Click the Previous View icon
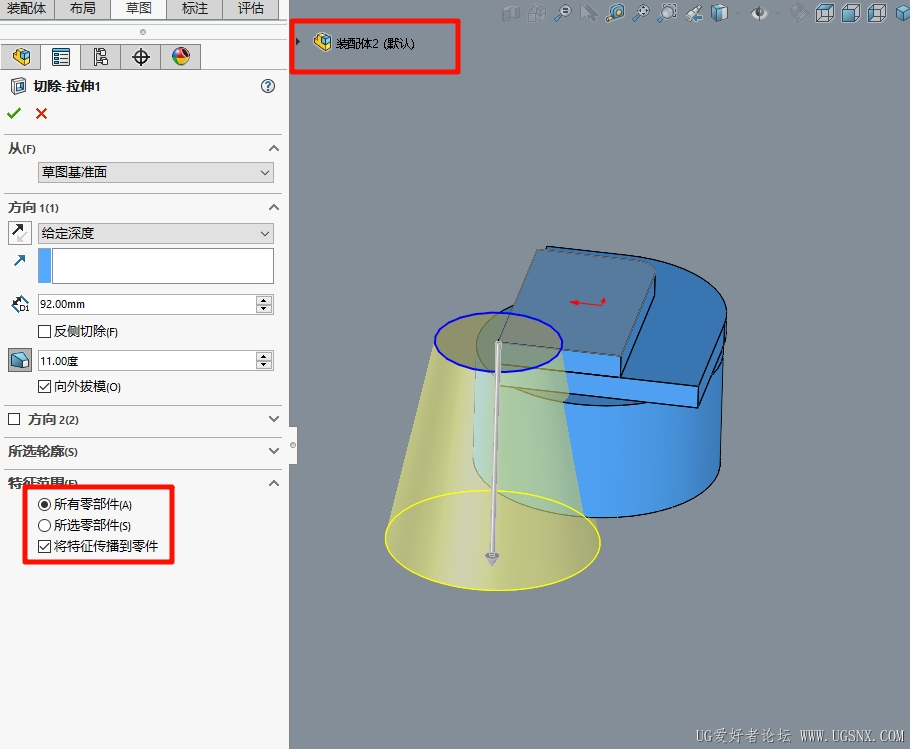 (694, 13)
